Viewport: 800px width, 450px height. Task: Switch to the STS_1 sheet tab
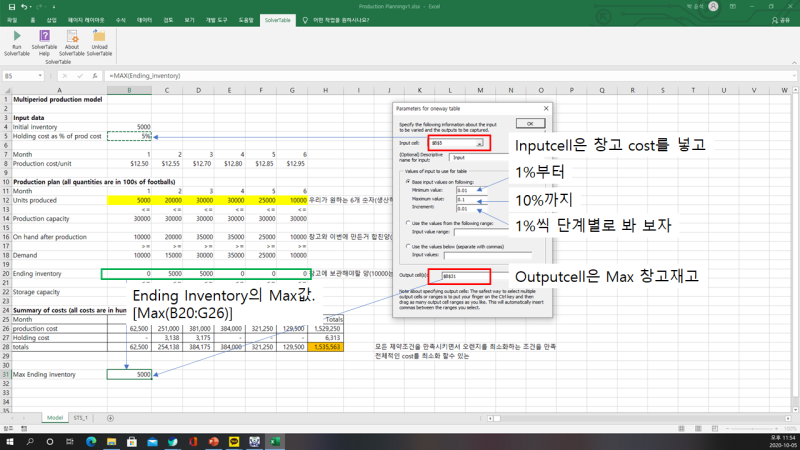[x=81, y=418]
